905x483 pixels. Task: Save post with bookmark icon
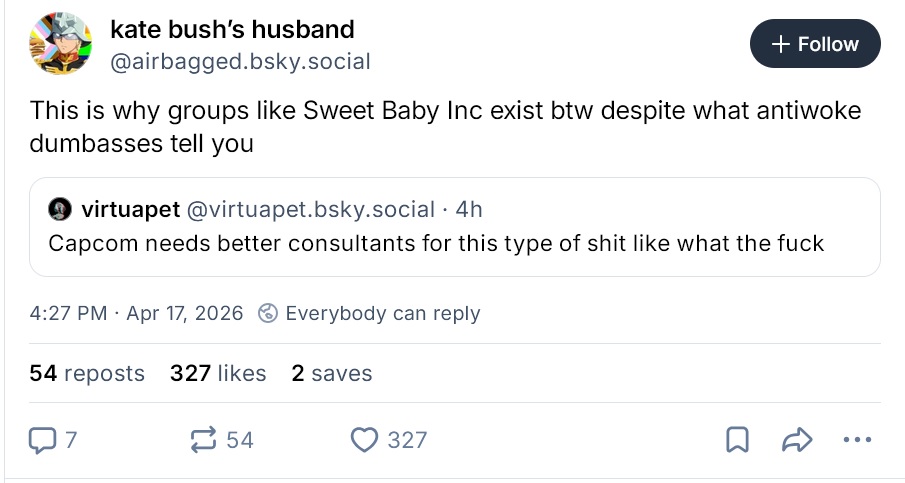coord(738,439)
